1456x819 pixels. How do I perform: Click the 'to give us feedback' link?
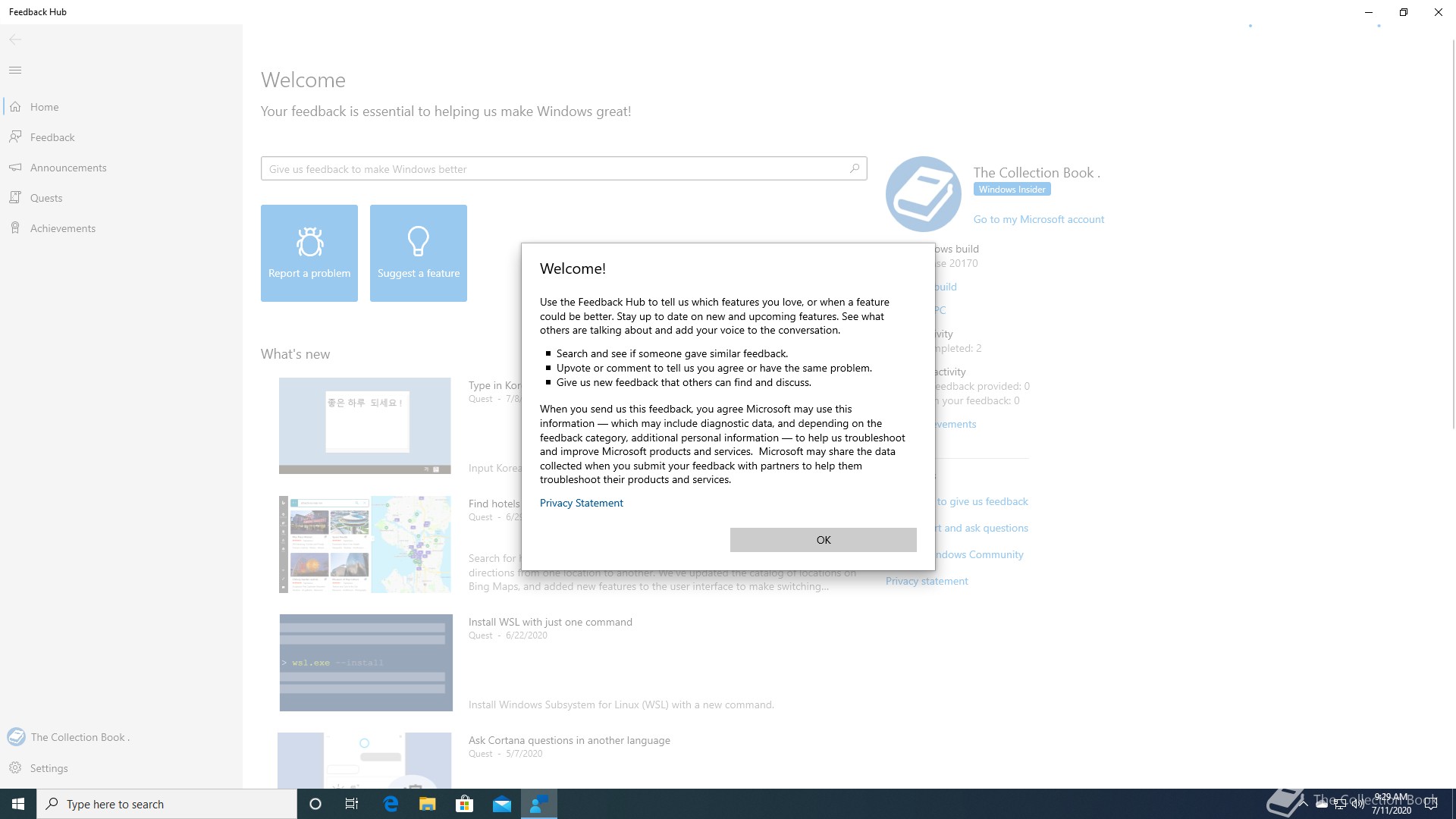click(982, 502)
